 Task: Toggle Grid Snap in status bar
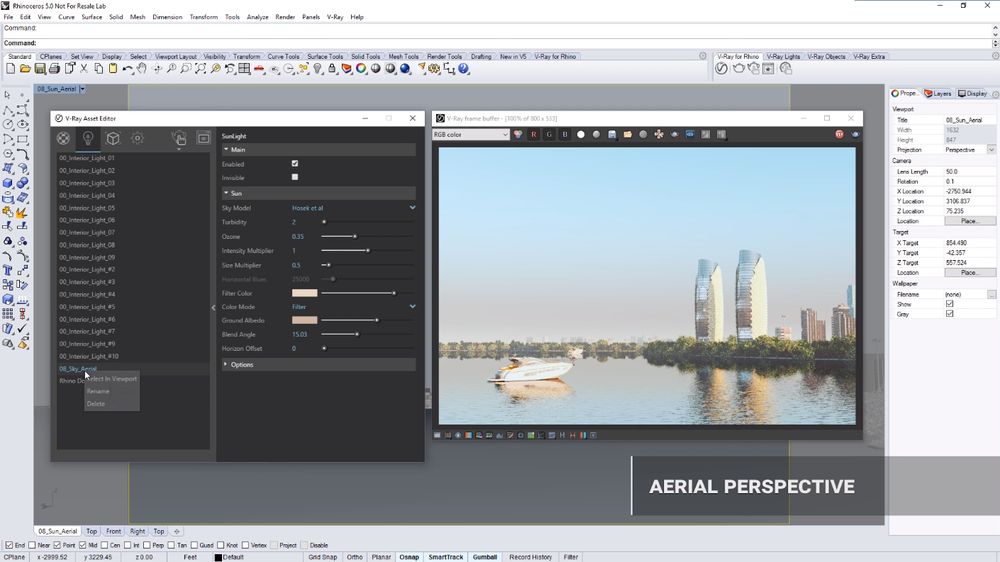(323, 557)
